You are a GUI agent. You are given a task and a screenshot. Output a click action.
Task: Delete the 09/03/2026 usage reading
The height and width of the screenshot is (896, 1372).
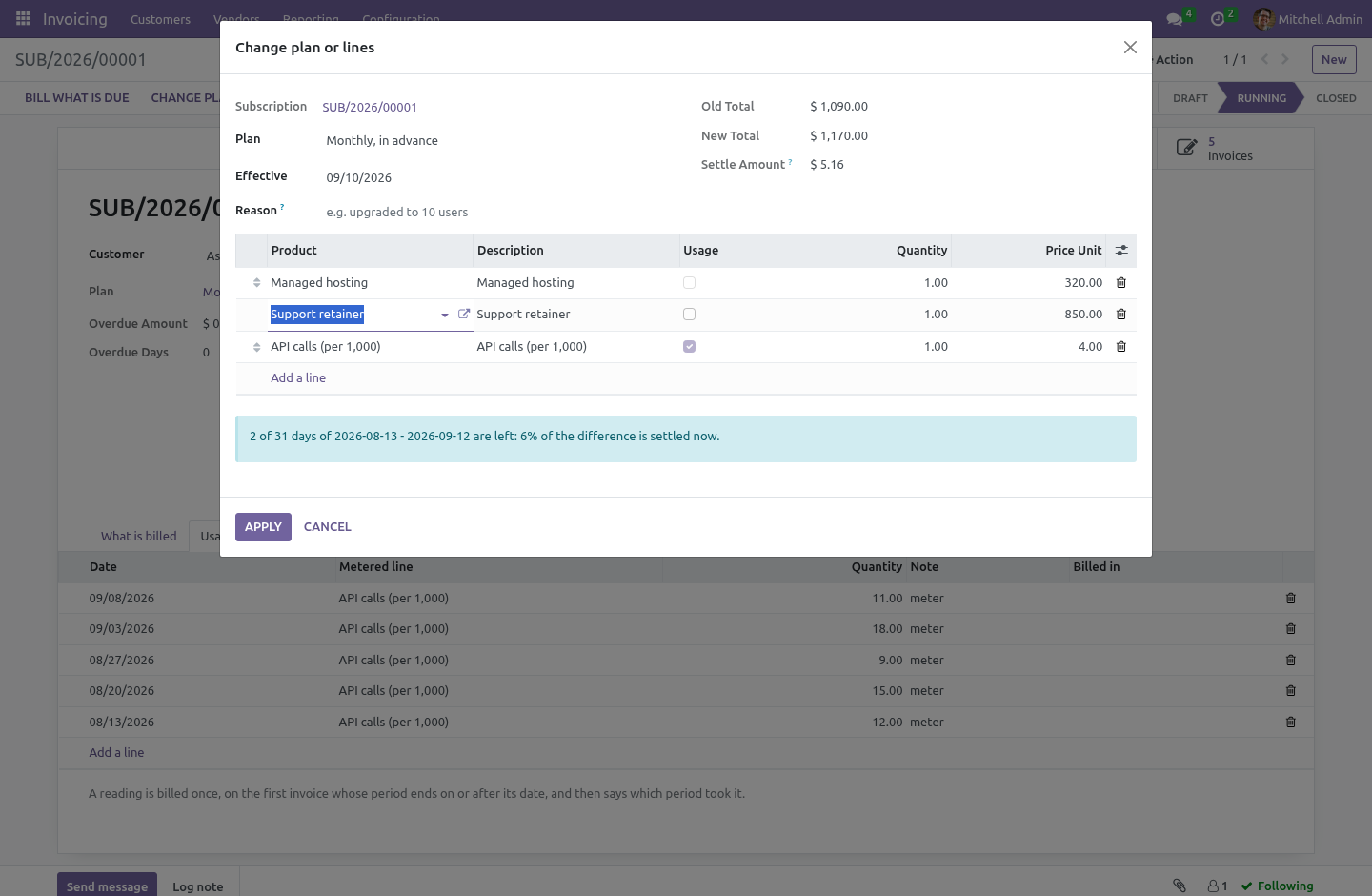click(x=1291, y=629)
